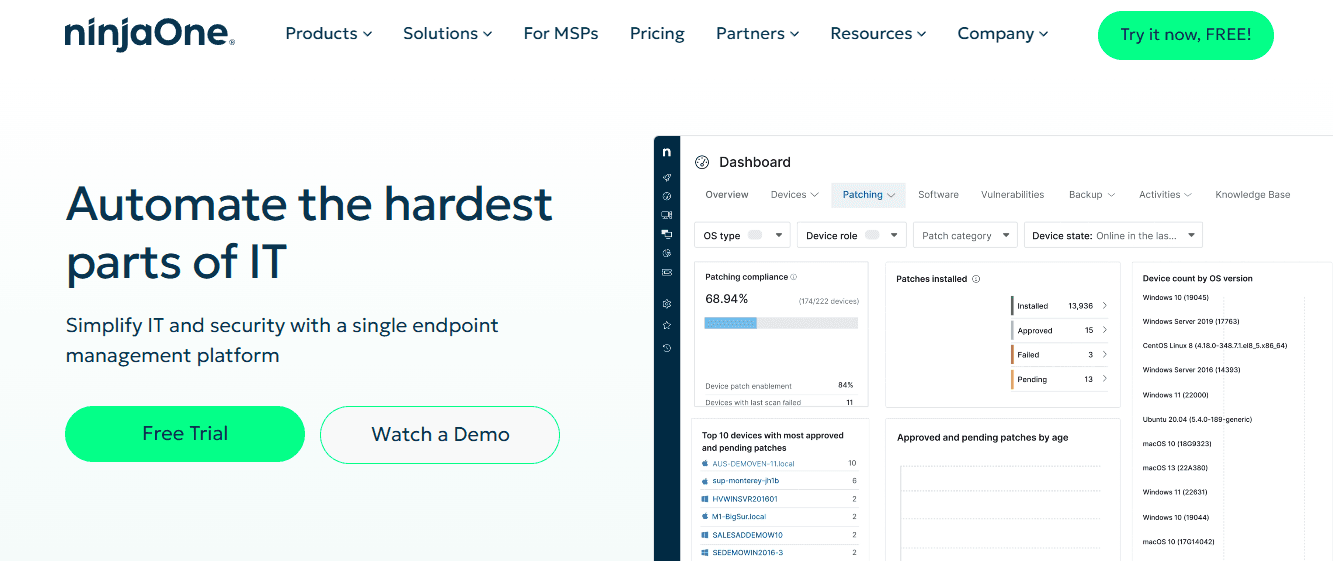The height and width of the screenshot is (561, 1333).
Task: Click gauge icon beside Dashboard title
Action: [x=702, y=162]
